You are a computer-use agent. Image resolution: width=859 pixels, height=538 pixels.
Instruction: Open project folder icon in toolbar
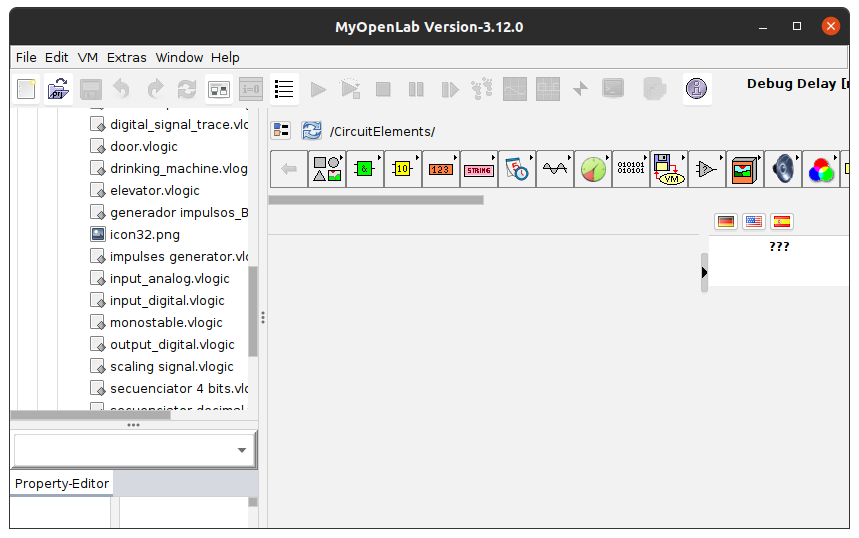(x=58, y=89)
